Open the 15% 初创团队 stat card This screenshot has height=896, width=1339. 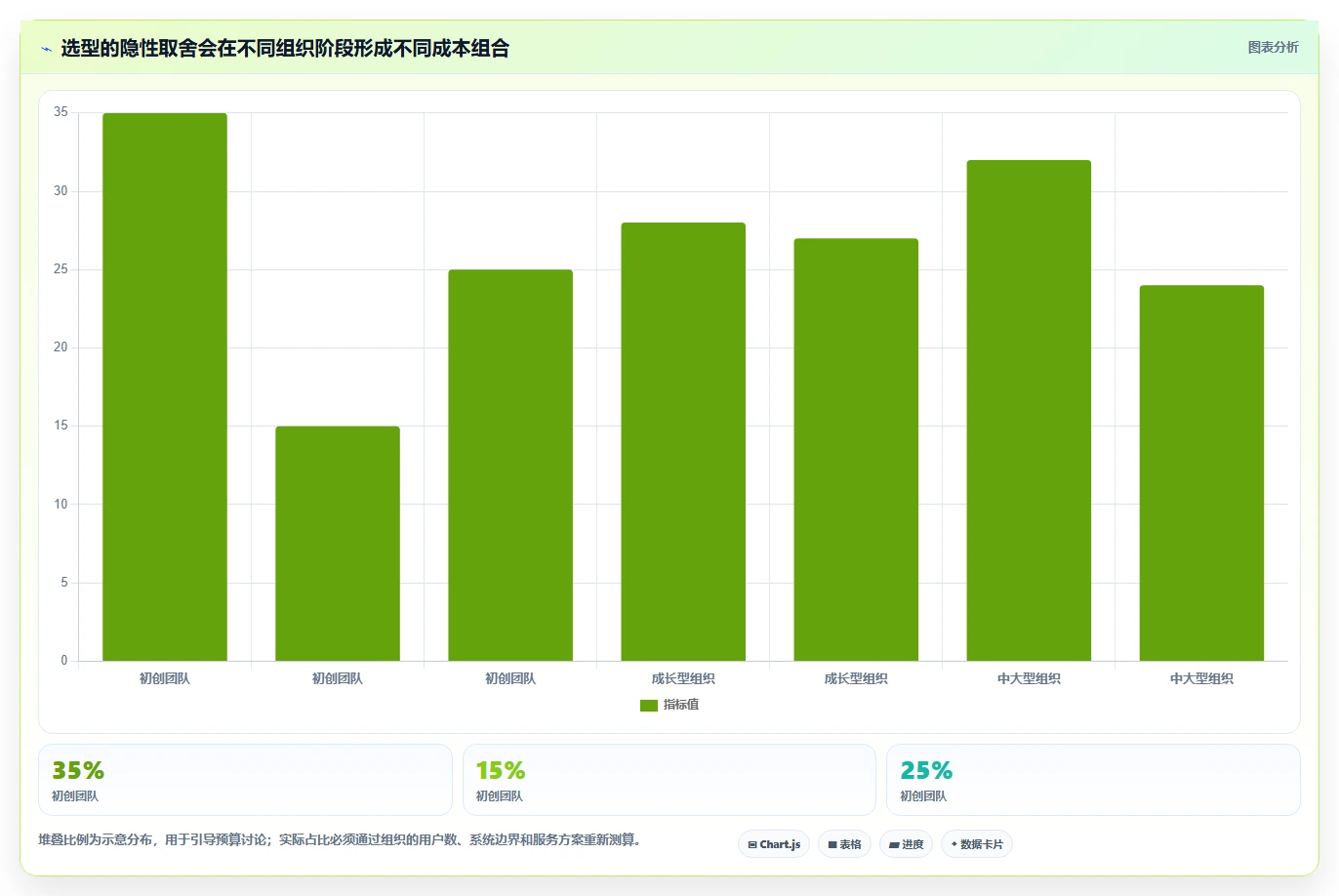(669, 780)
